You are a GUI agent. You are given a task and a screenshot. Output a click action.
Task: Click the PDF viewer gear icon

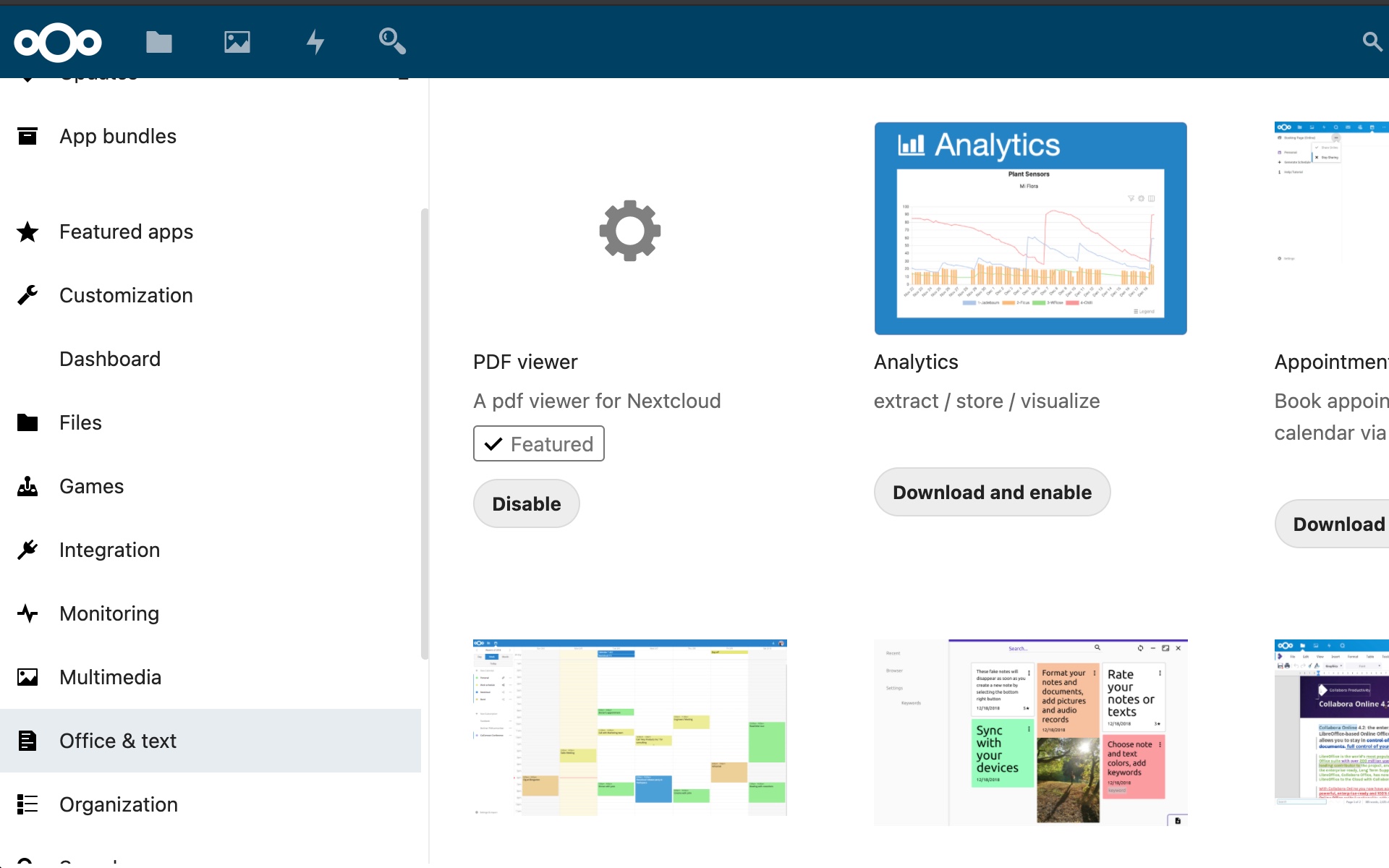pos(630,231)
